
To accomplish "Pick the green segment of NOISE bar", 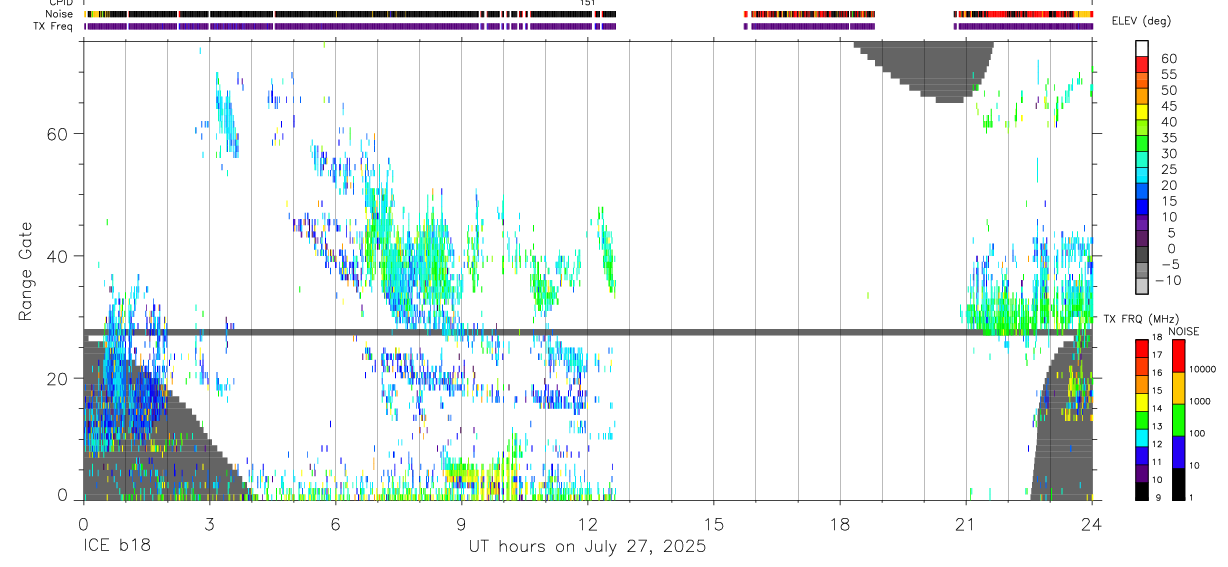I will 1179,420.
